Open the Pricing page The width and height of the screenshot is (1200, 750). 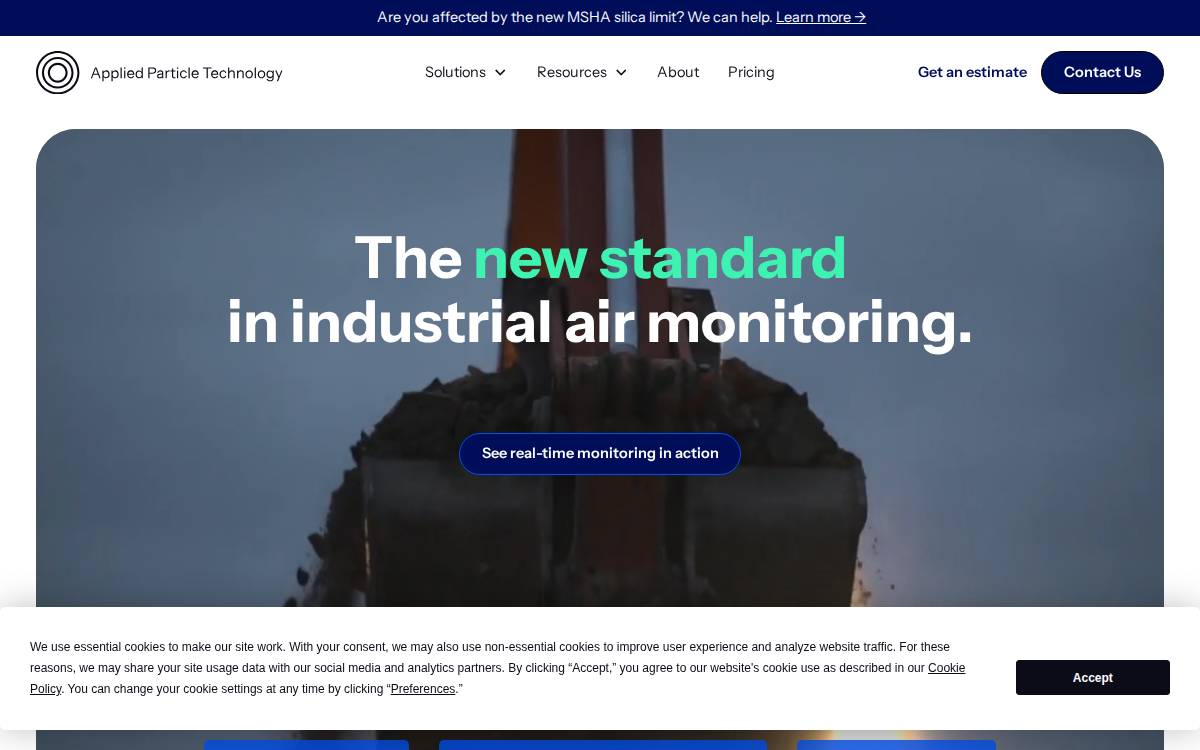pos(751,72)
